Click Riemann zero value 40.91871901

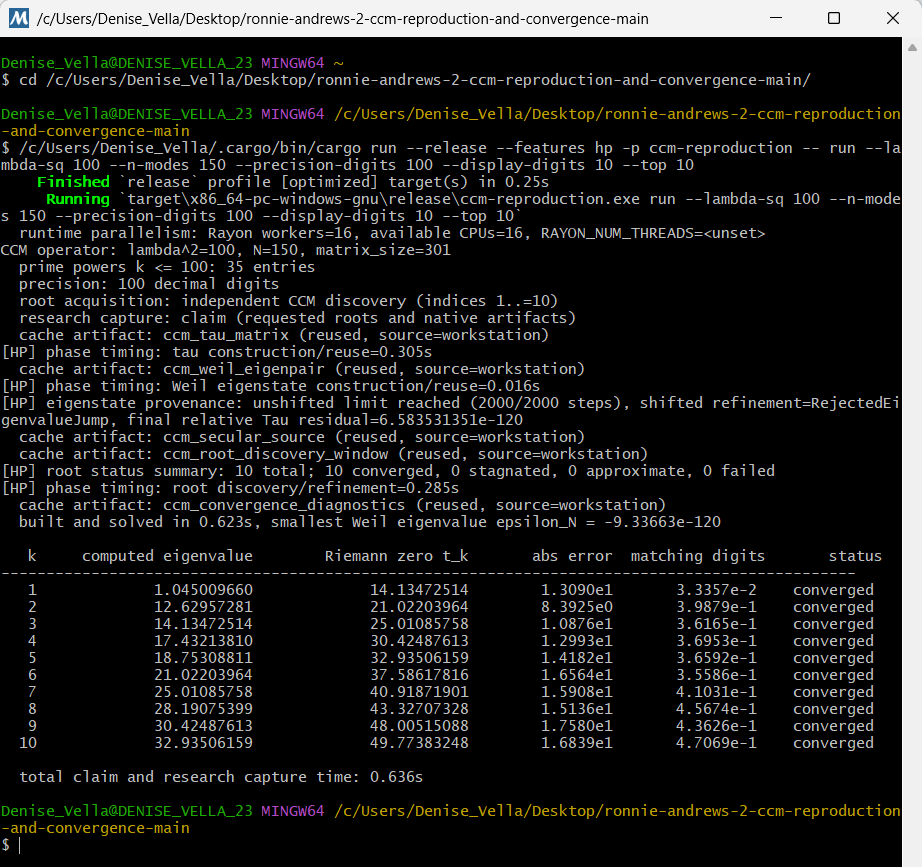419,691
